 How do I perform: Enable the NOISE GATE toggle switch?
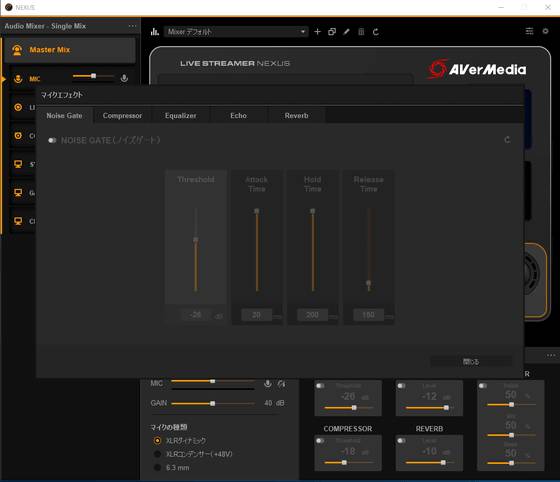tap(52, 140)
